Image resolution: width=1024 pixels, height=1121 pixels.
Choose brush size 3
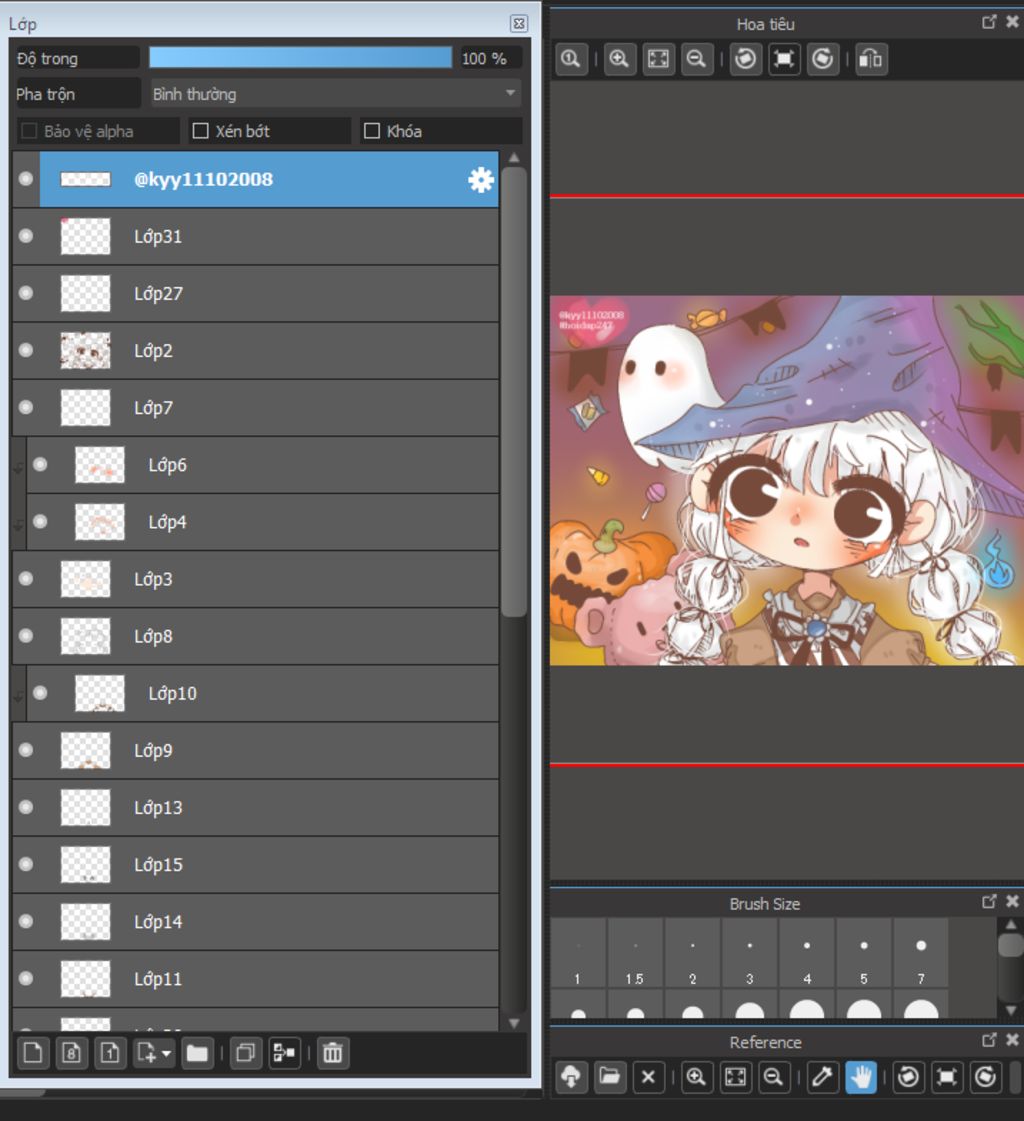point(749,953)
